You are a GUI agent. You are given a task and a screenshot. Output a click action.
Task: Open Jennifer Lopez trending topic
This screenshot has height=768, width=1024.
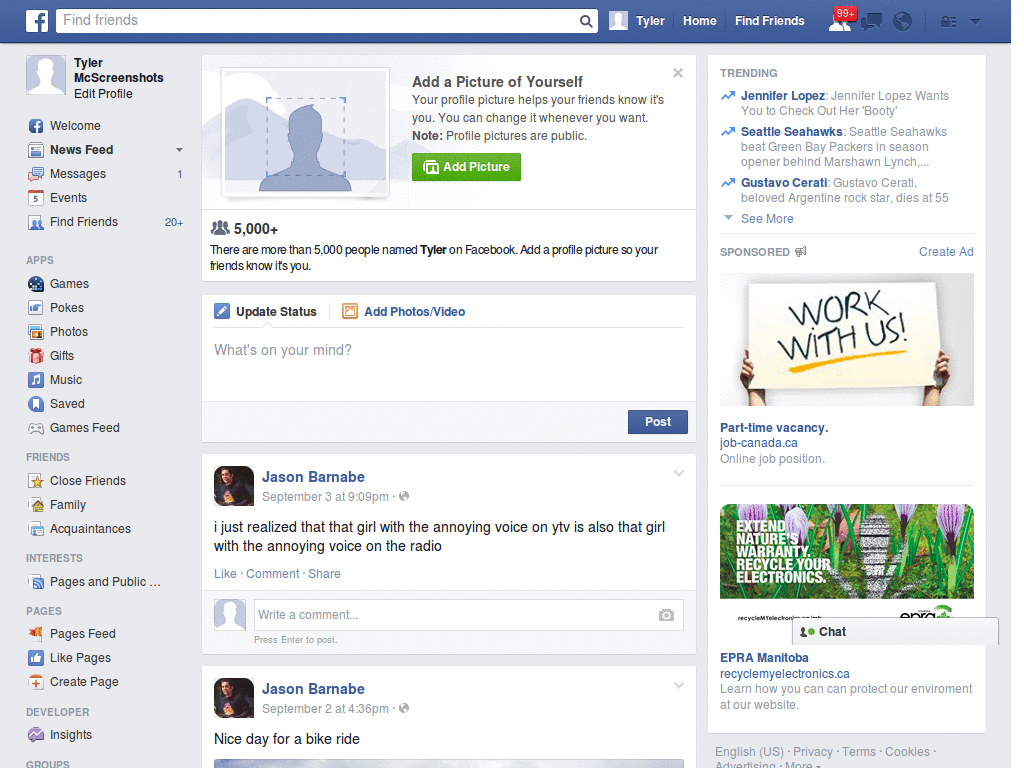[x=782, y=96]
